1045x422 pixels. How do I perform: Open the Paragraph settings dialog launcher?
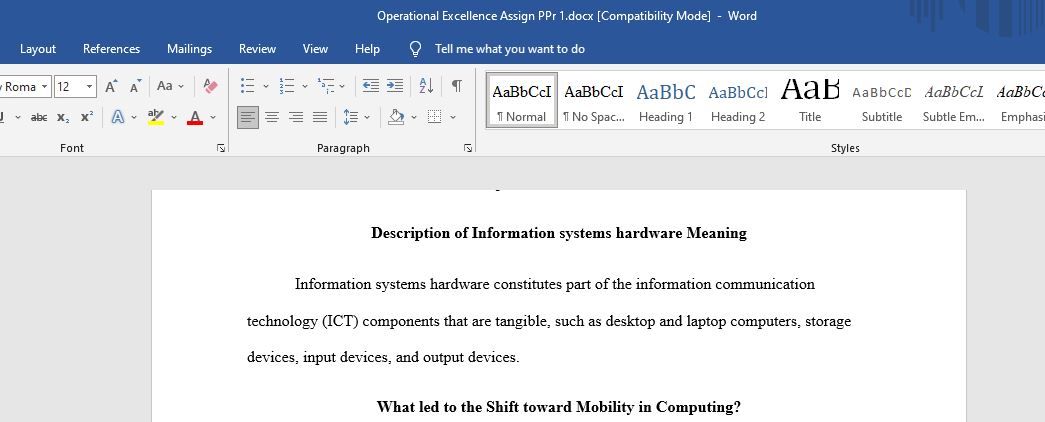468,148
